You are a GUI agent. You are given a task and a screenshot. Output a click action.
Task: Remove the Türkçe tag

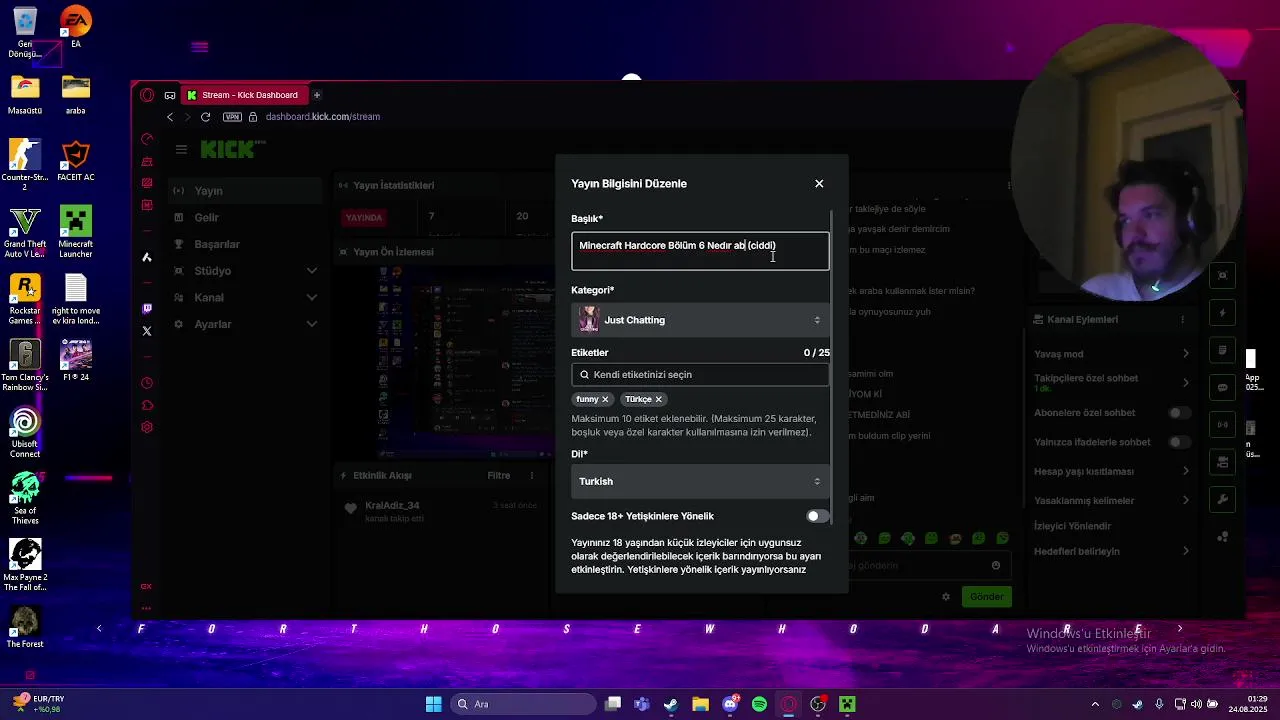click(659, 399)
